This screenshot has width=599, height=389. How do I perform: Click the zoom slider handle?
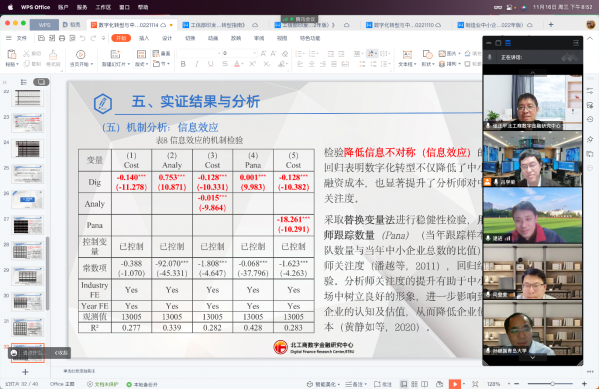point(552,384)
